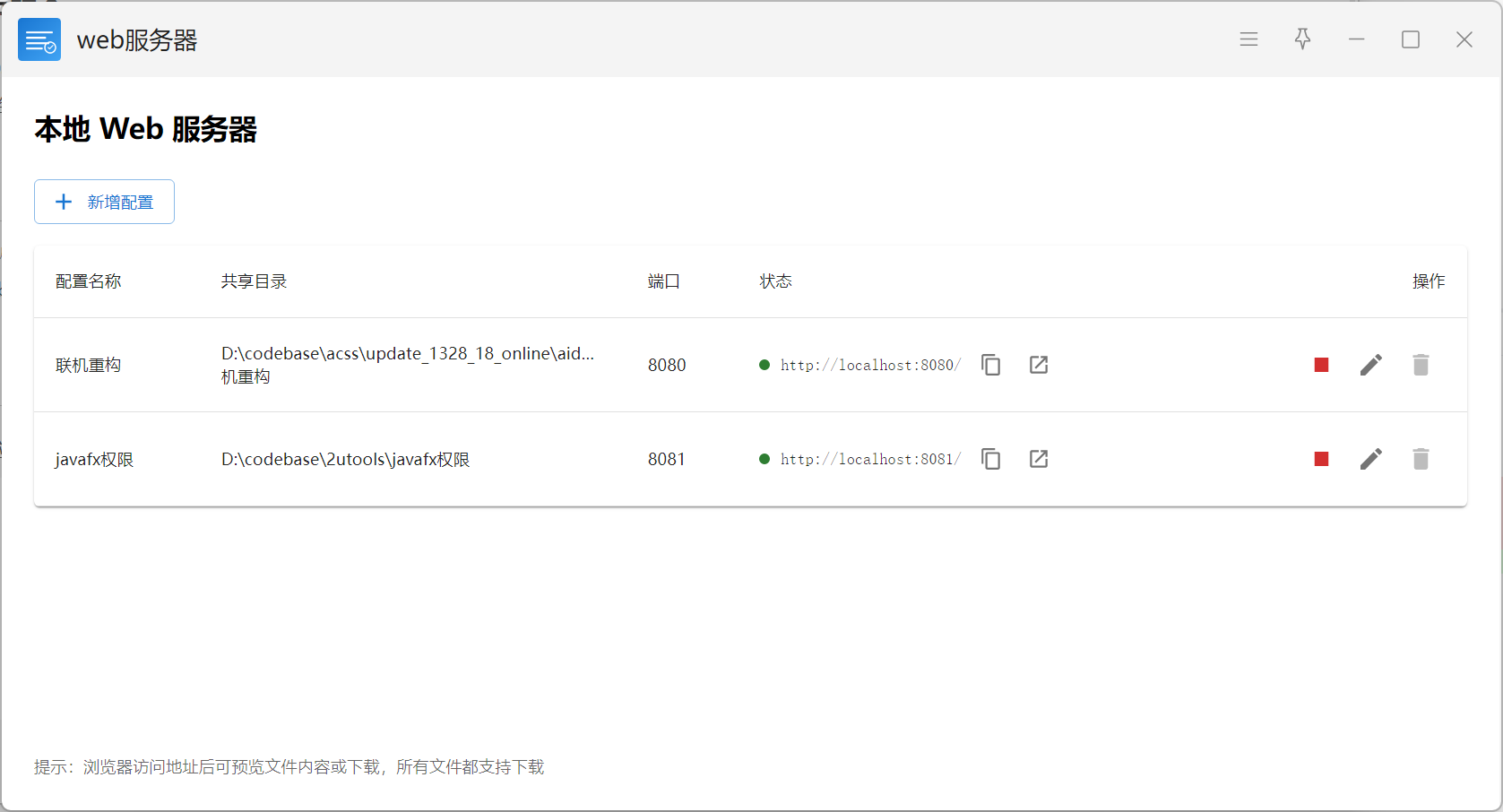Select the javafx权限 row name

pos(94,460)
